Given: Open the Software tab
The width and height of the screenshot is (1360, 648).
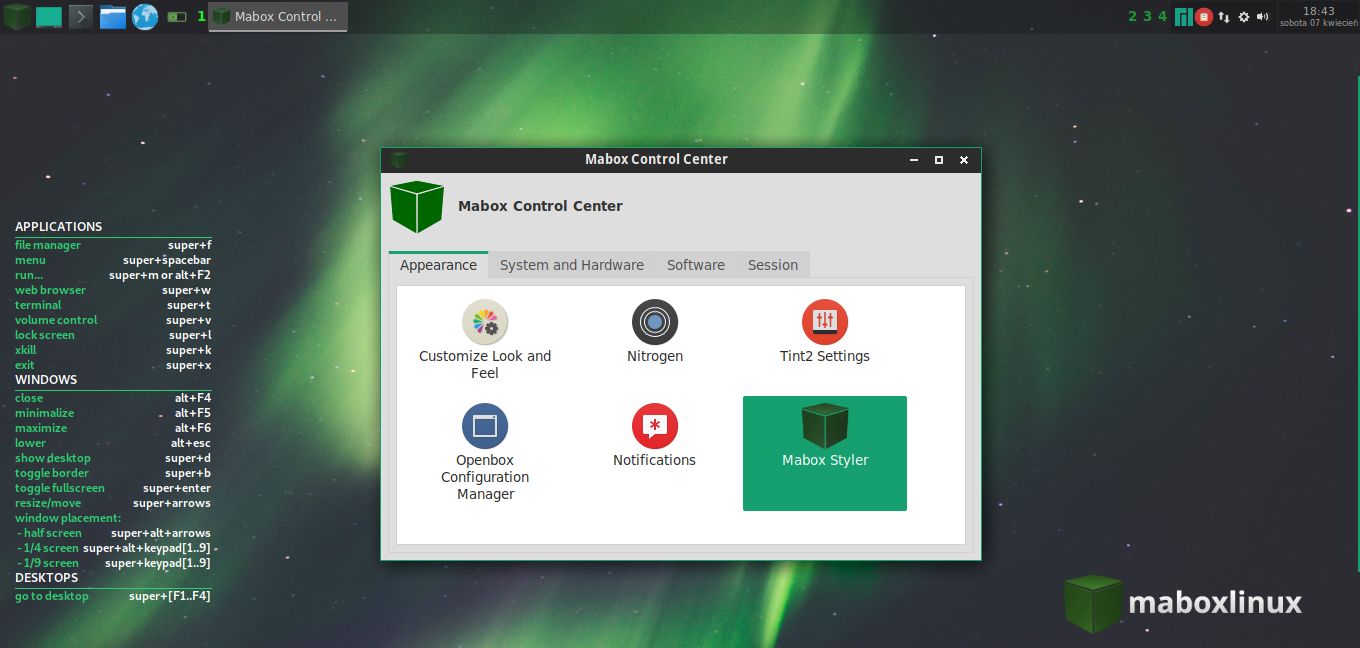Looking at the screenshot, I should (x=696, y=265).
